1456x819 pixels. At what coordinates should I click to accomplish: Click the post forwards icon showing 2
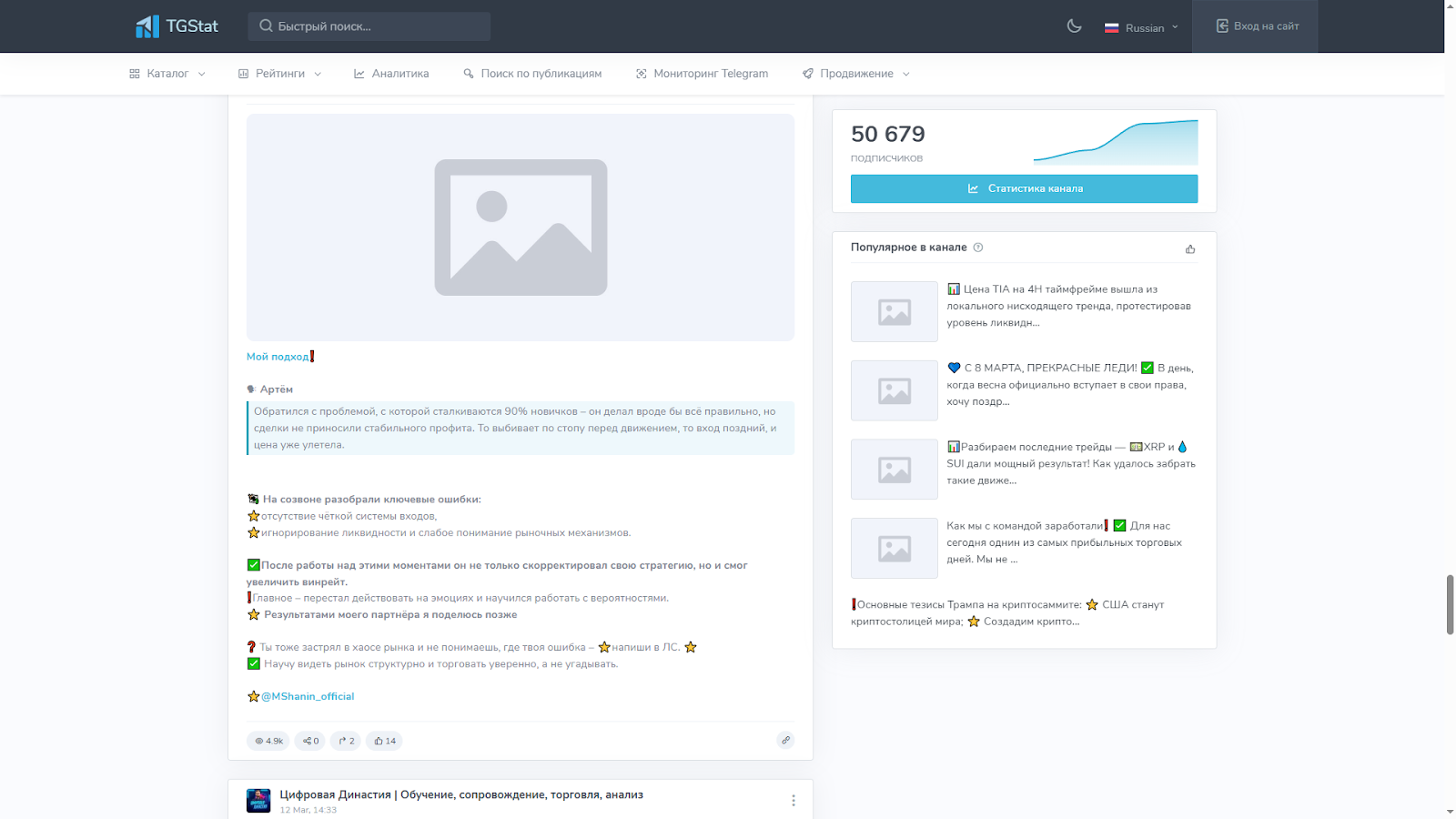click(x=346, y=741)
